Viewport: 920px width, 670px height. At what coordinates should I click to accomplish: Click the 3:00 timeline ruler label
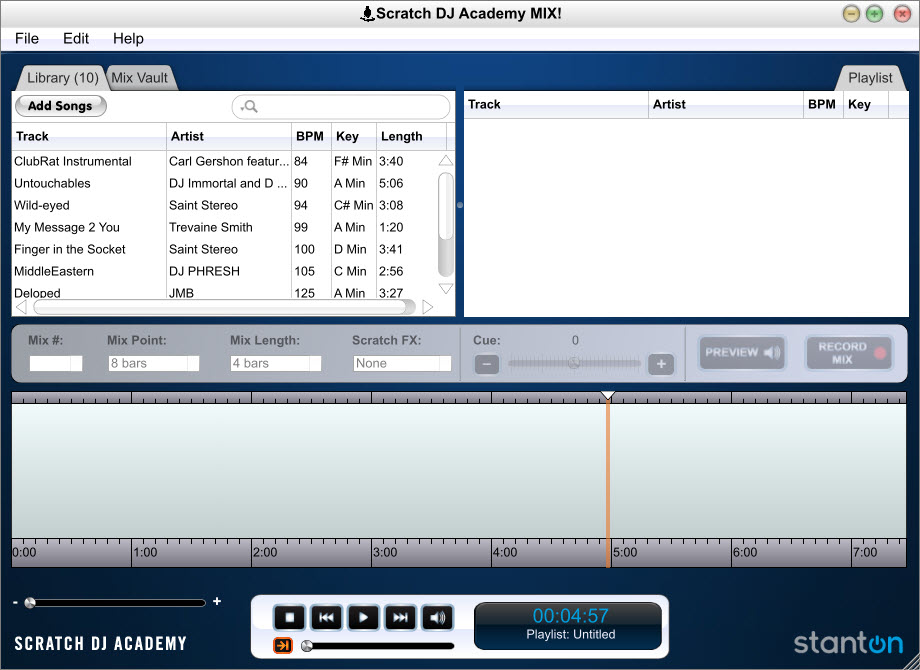(x=385, y=553)
